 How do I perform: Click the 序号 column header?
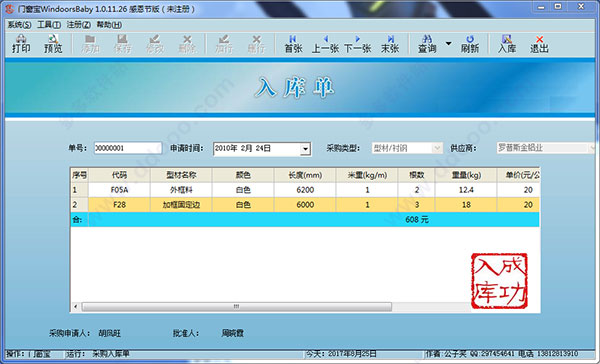tap(80, 175)
